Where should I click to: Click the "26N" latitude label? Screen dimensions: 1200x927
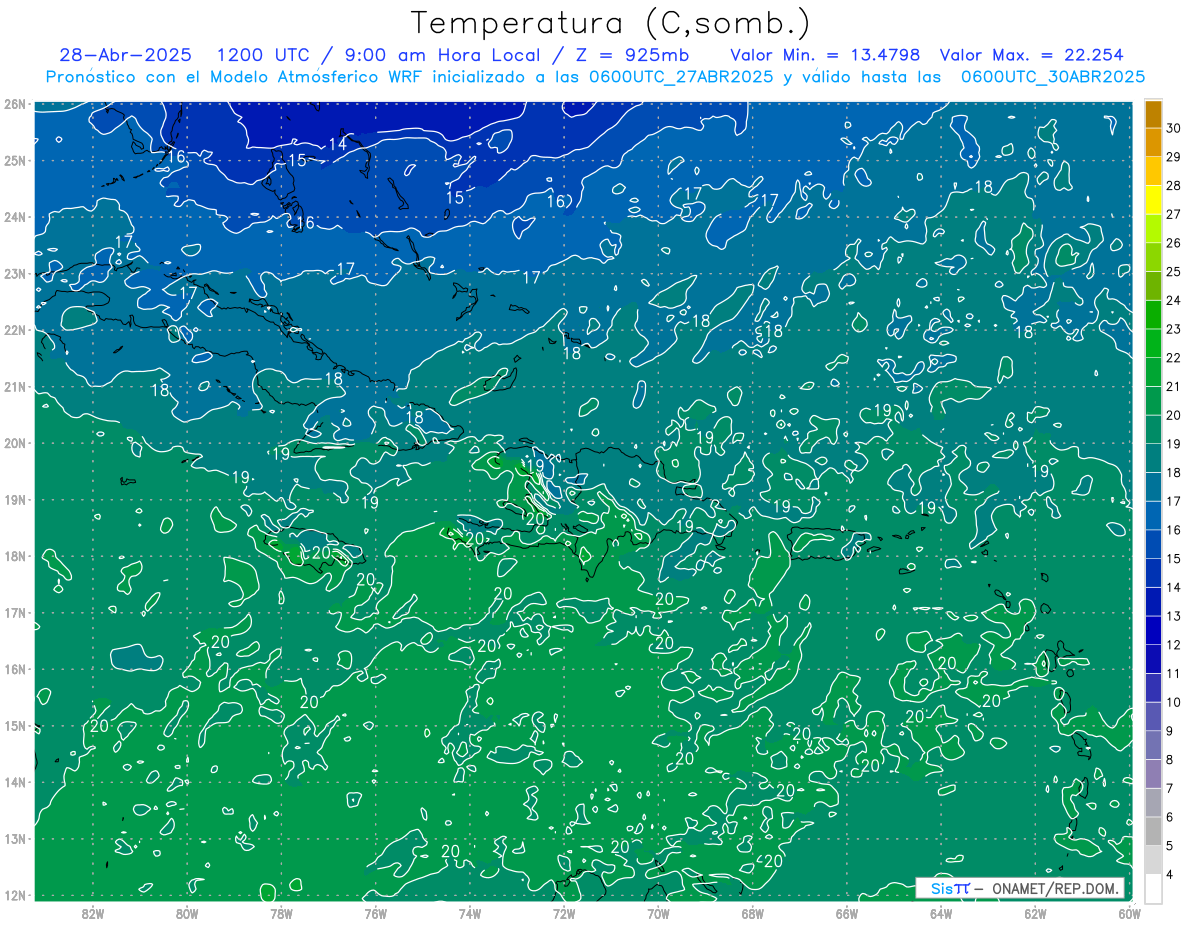tap(14, 104)
